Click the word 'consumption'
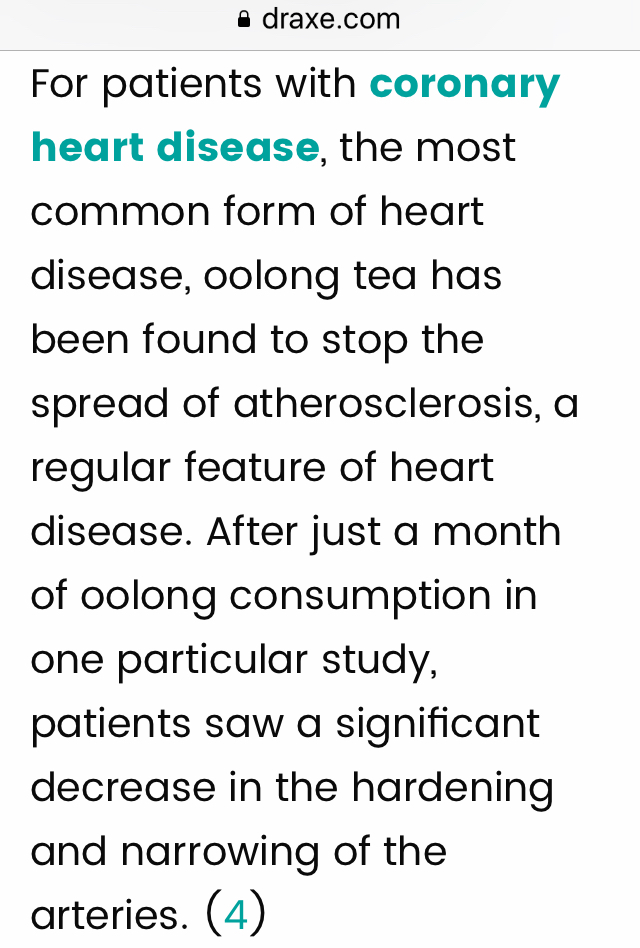Viewport: 640px width, 948px height. pyautogui.click(x=360, y=597)
